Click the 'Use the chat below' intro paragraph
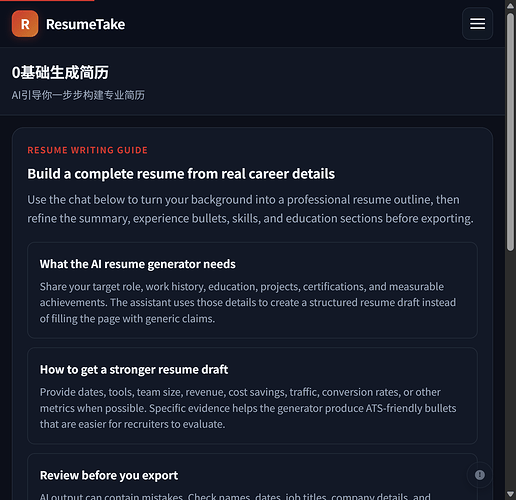Screen dimensions: 516x500 click(250, 209)
